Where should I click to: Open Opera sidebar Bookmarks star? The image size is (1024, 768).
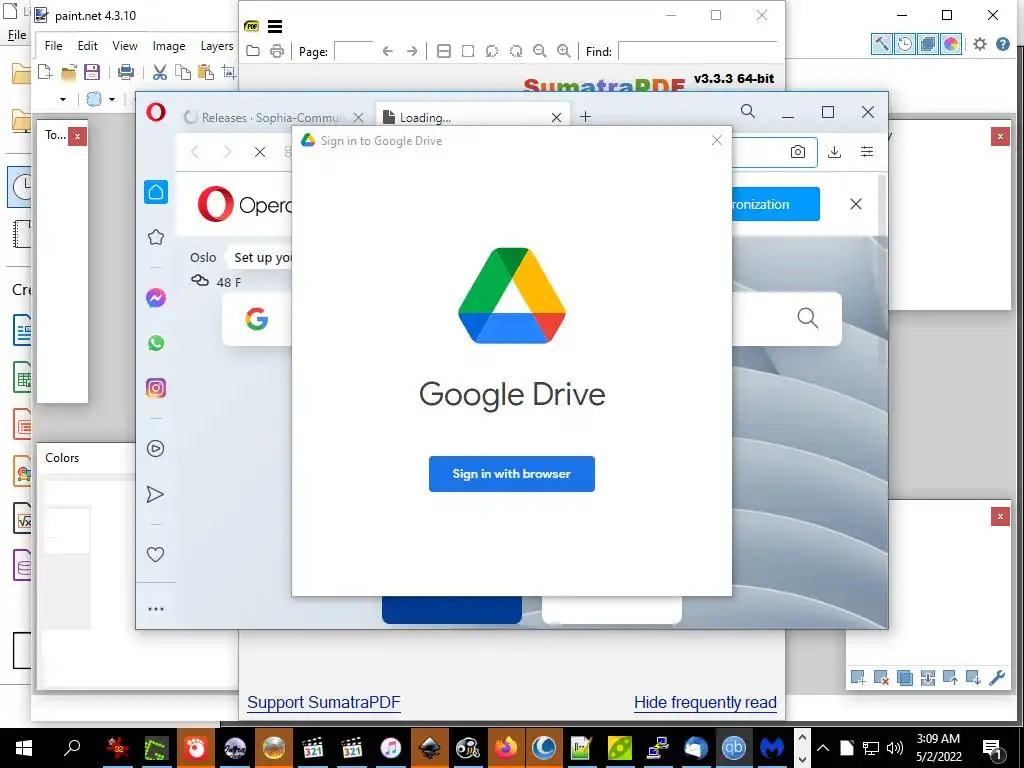click(155, 237)
